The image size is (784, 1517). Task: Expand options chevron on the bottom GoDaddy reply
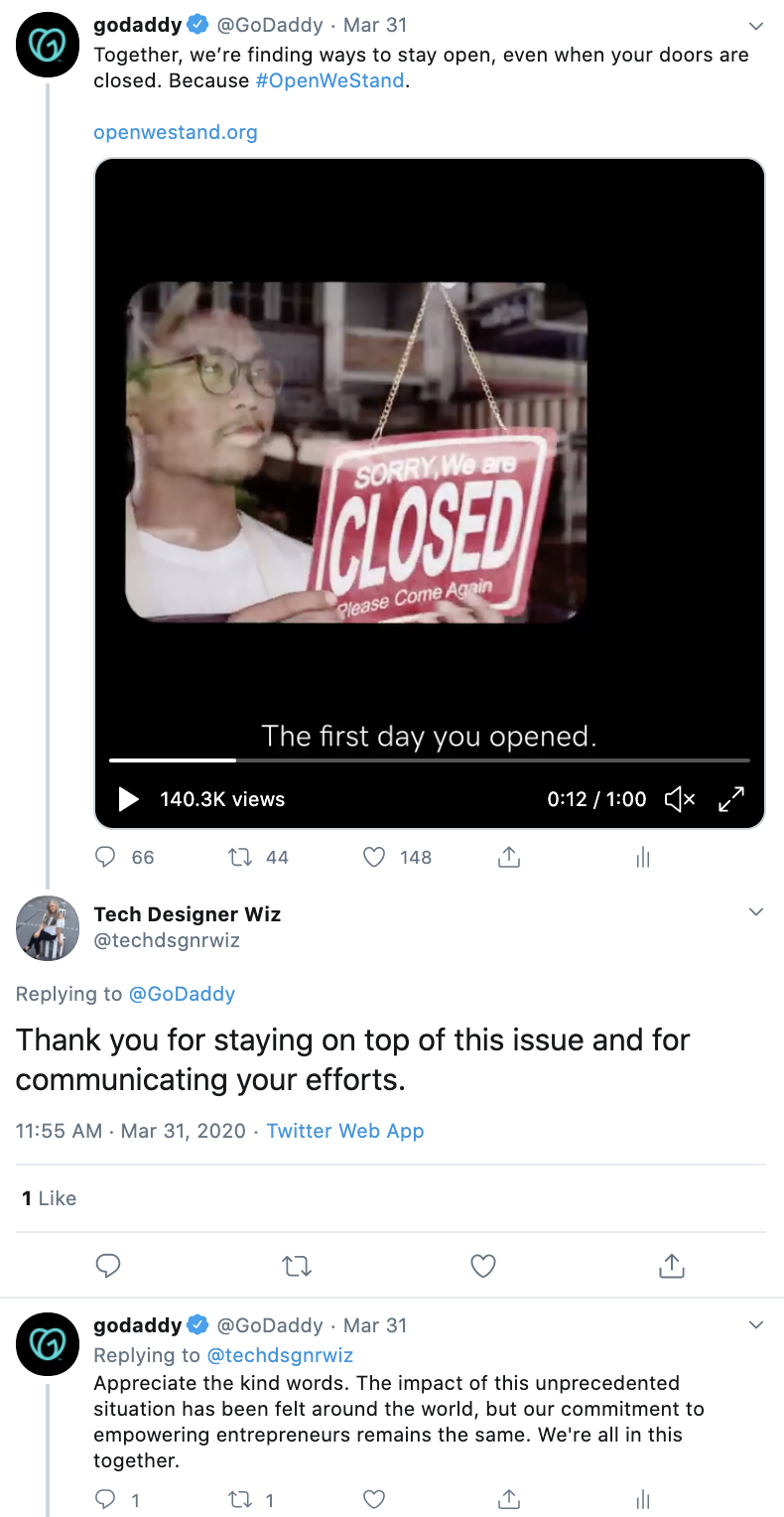tap(756, 1325)
